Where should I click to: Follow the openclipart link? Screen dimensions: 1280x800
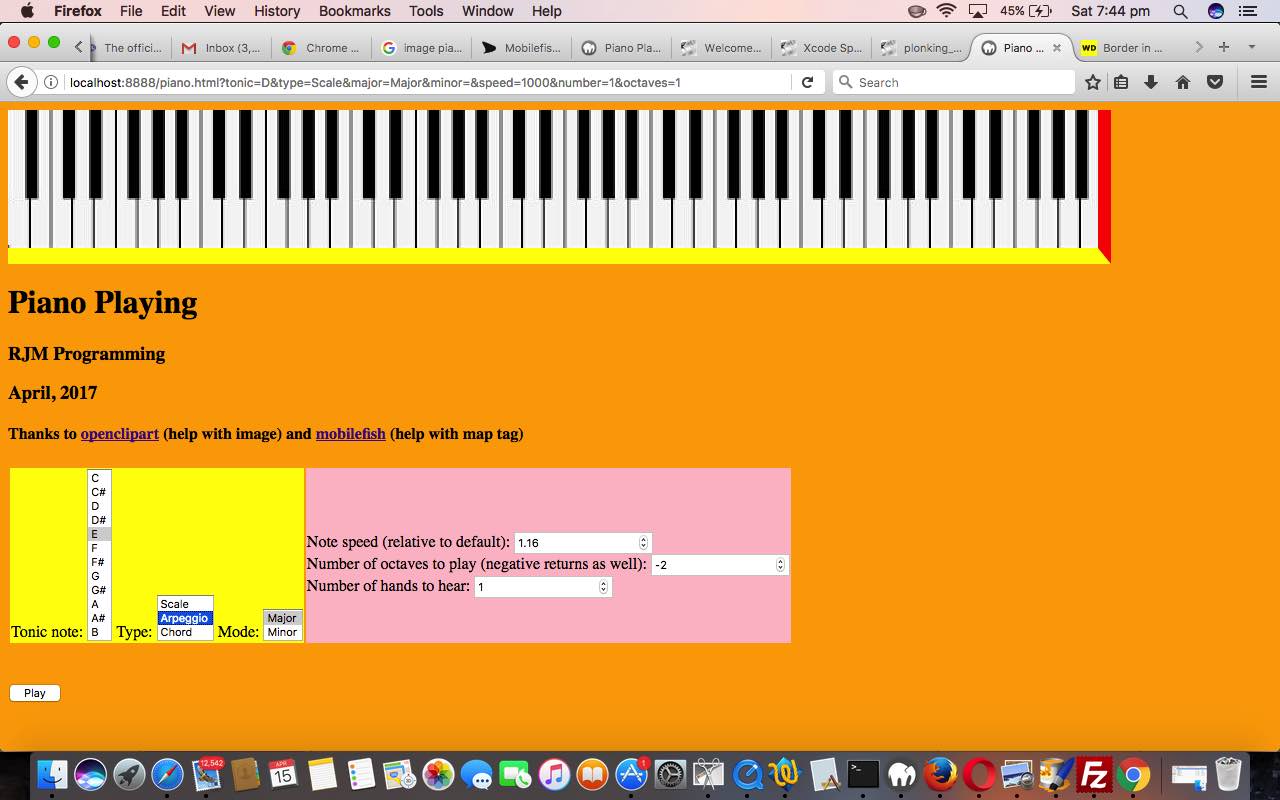[119, 434]
